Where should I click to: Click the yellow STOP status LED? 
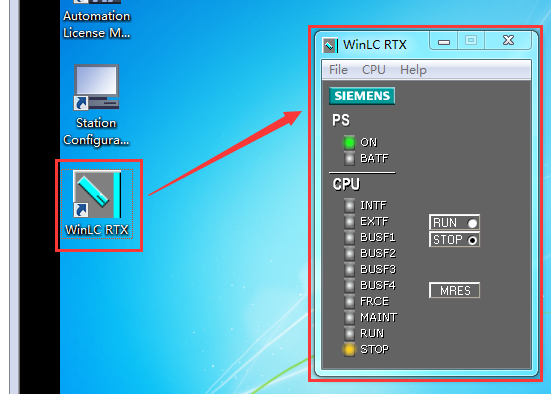click(349, 349)
